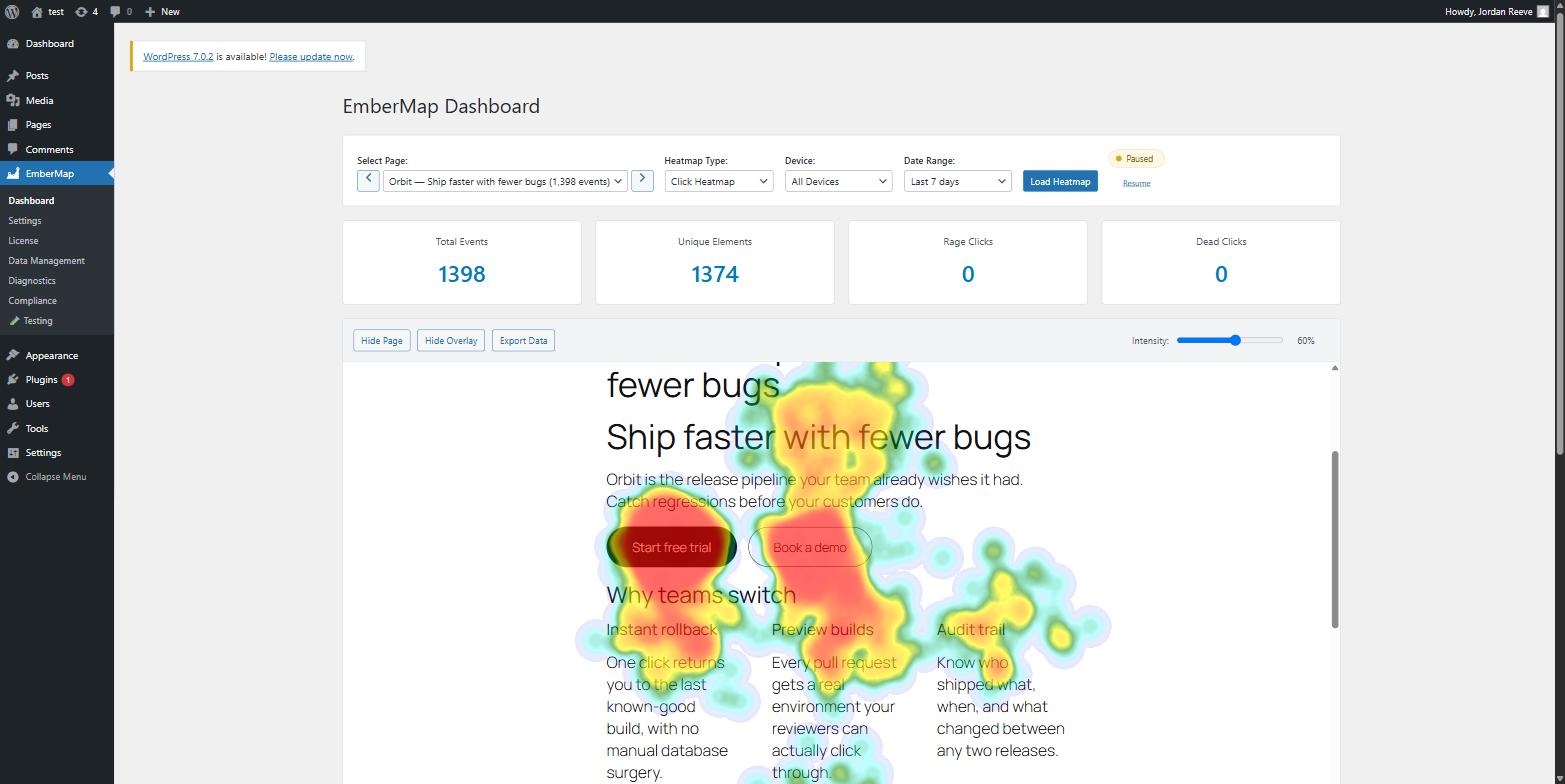Viewport: 1565px width, 784px height.
Task: Open the updates icon showing 4
Action: (x=81, y=12)
